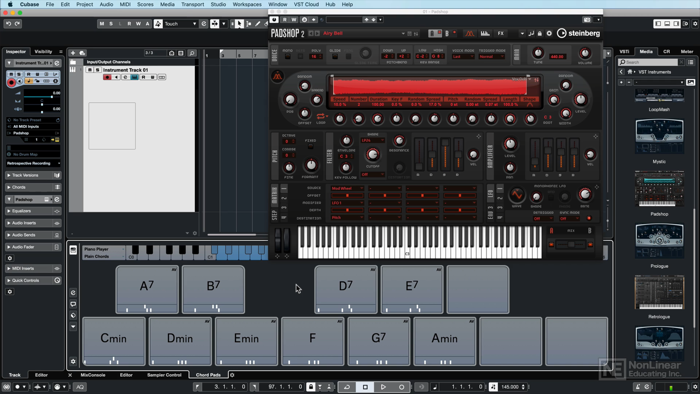Click Steinberg logo in Padshop header
700x394 pixels.
click(x=579, y=33)
